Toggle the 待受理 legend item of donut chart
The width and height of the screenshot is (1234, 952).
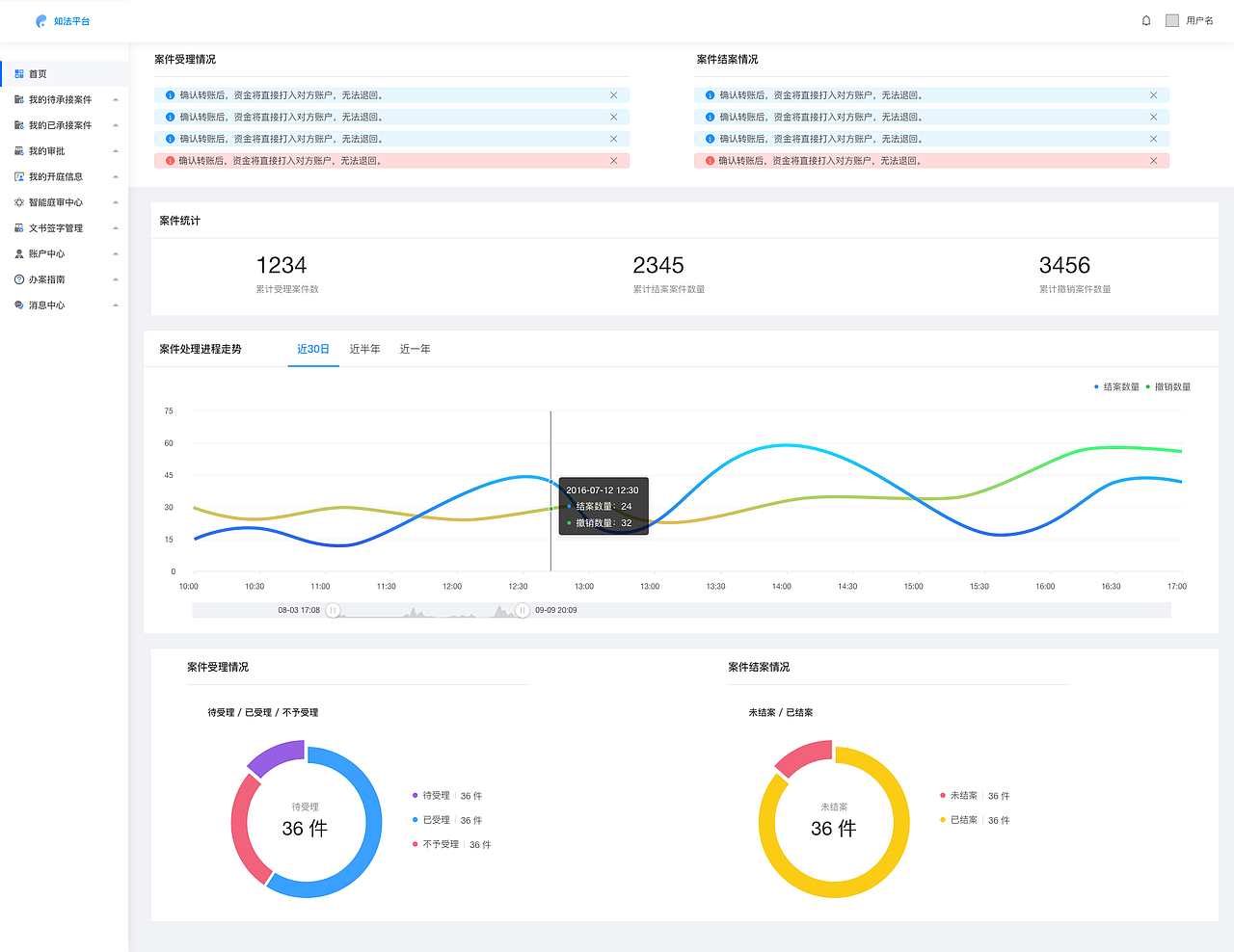click(x=447, y=796)
